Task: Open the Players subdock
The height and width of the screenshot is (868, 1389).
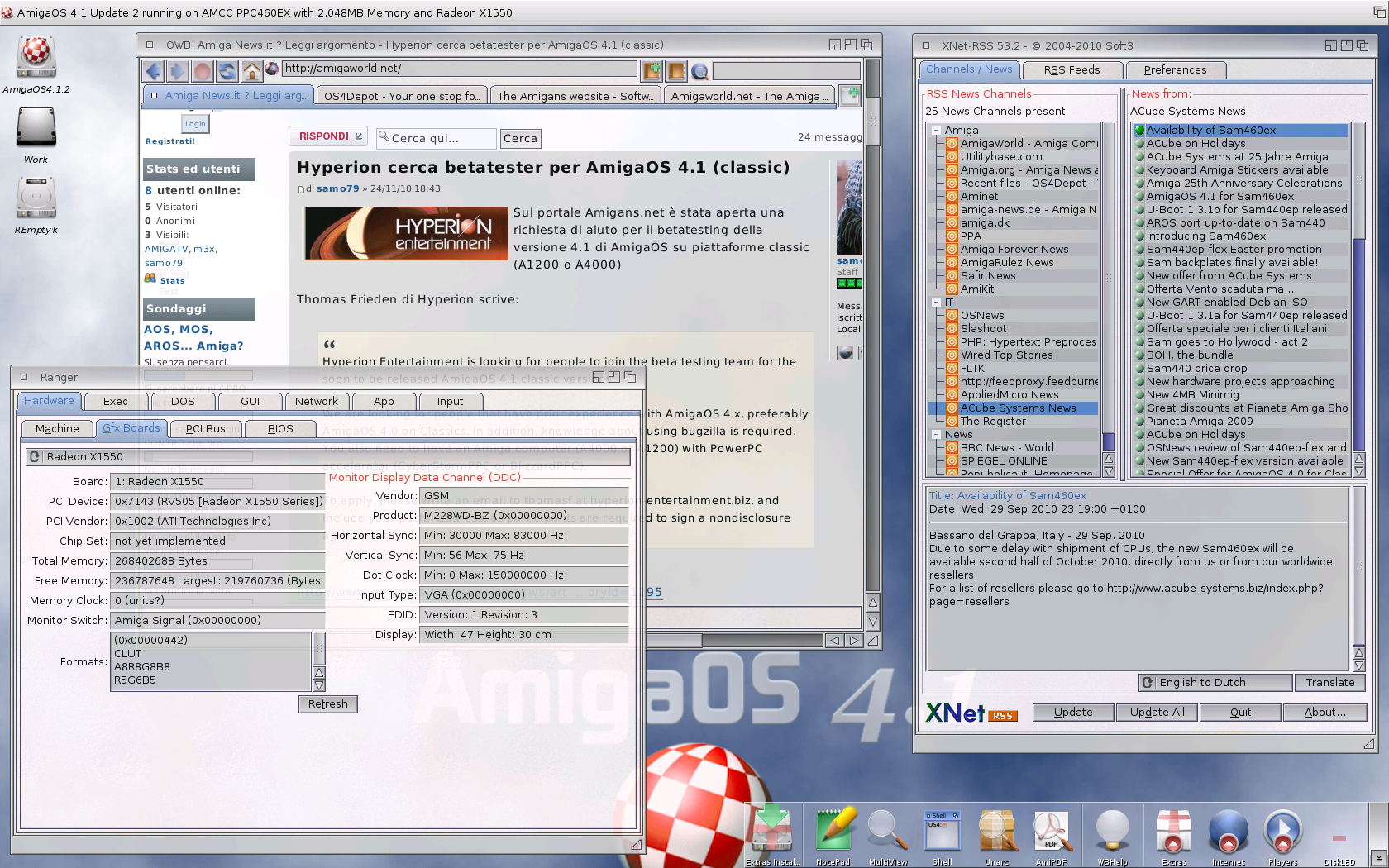Action: click(1283, 835)
